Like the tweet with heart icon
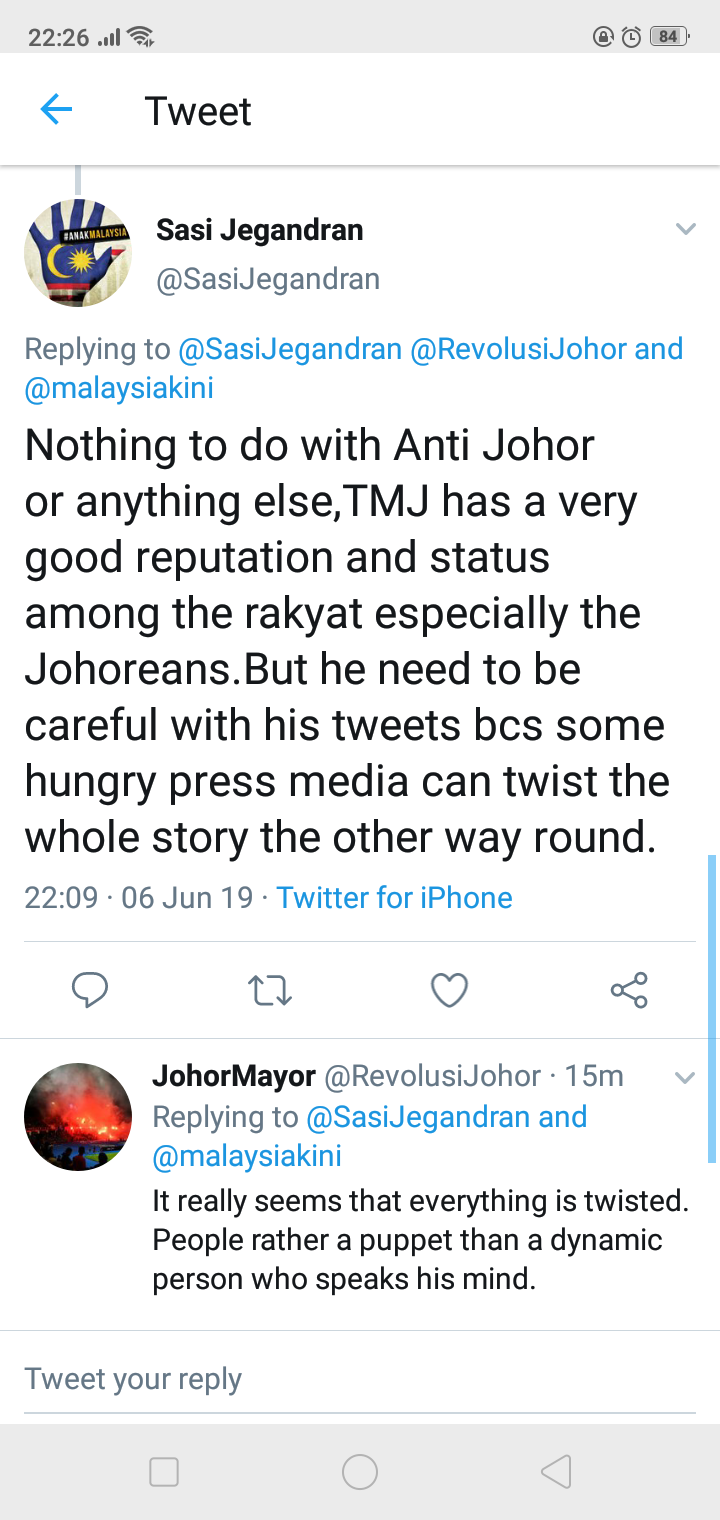 coord(449,990)
